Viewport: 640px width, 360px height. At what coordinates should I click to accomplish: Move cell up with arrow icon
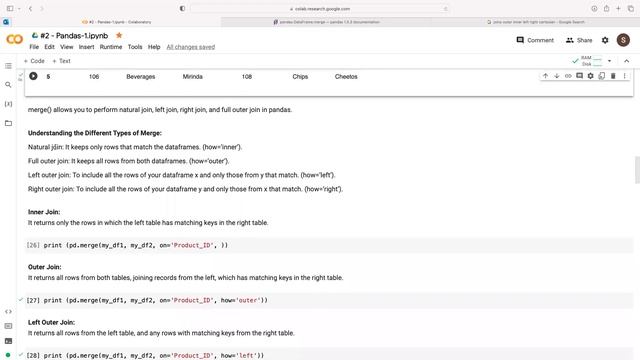point(545,76)
